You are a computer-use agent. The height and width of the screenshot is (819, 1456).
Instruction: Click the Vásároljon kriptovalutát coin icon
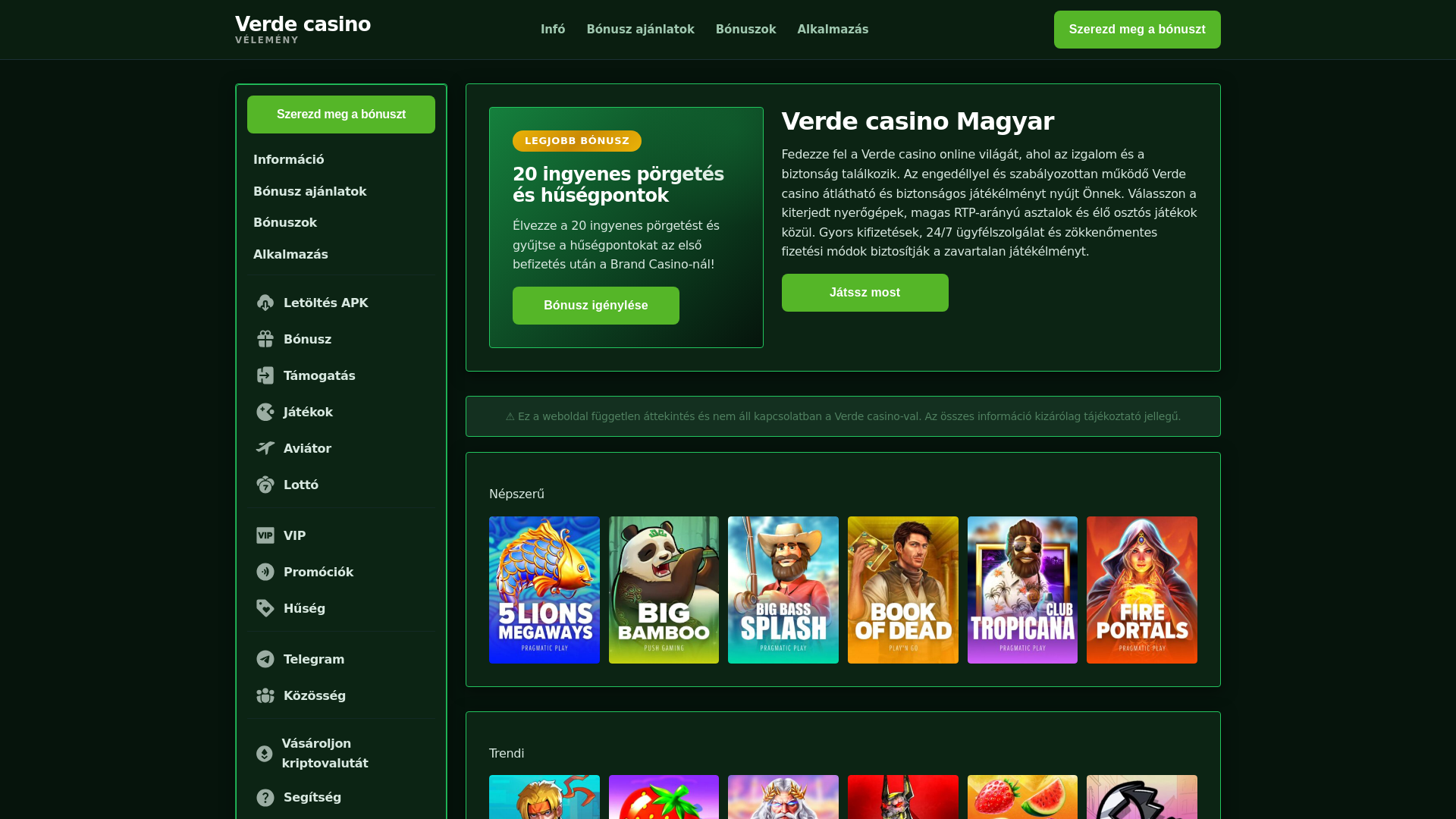coord(264,754)
